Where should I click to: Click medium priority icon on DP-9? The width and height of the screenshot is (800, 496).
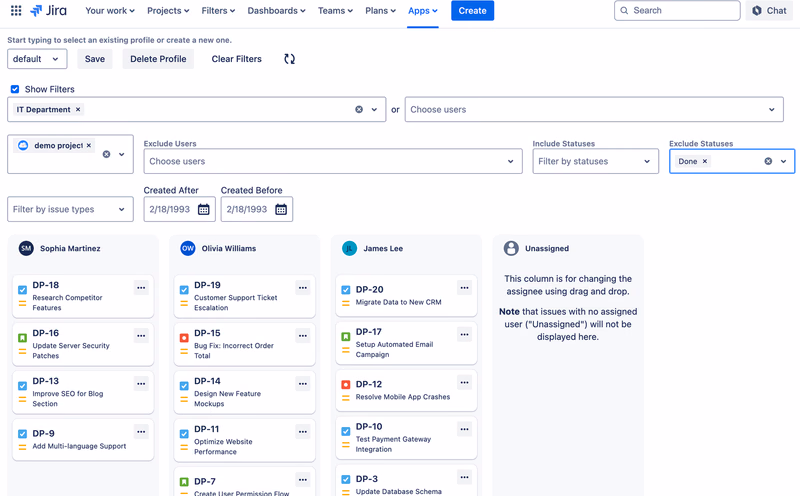click(22, 447)
